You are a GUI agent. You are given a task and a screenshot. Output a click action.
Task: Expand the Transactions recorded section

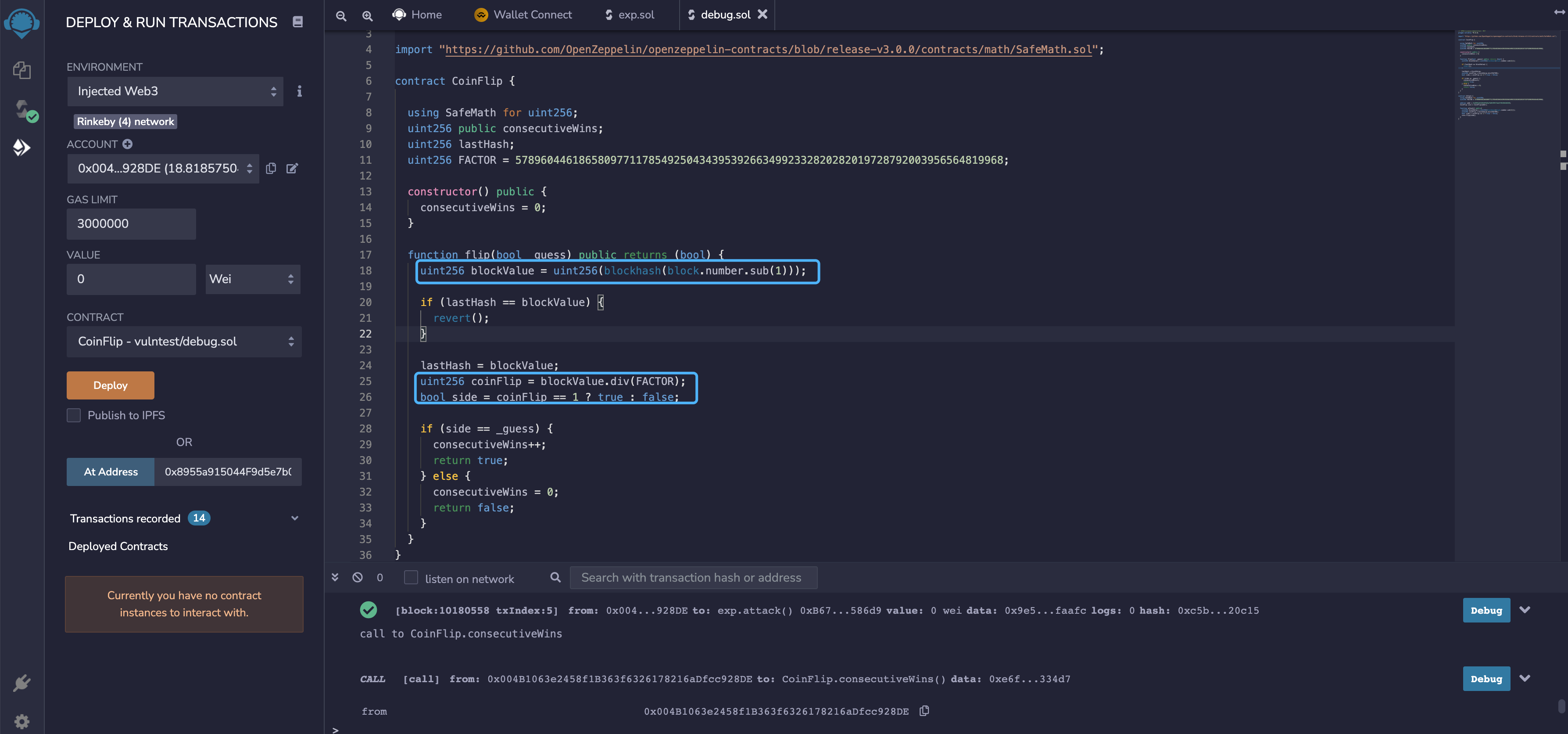(295, 518)
